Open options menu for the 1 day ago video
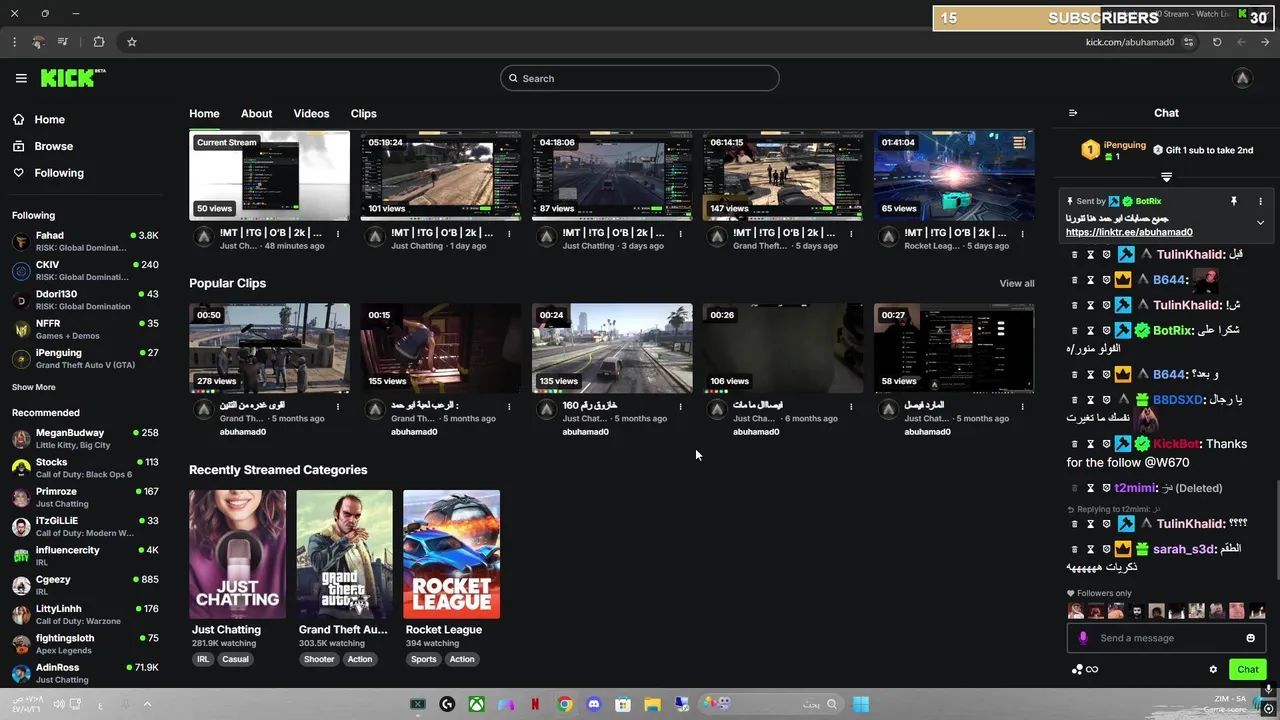 (509, 234)
